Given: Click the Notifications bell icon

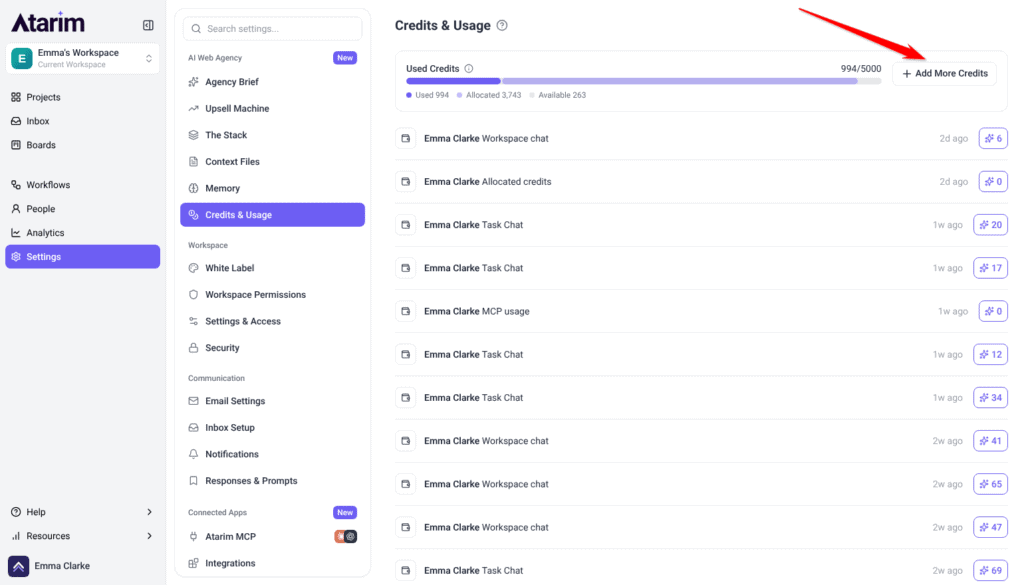Looking at the screenshot, I should point(193,454).
